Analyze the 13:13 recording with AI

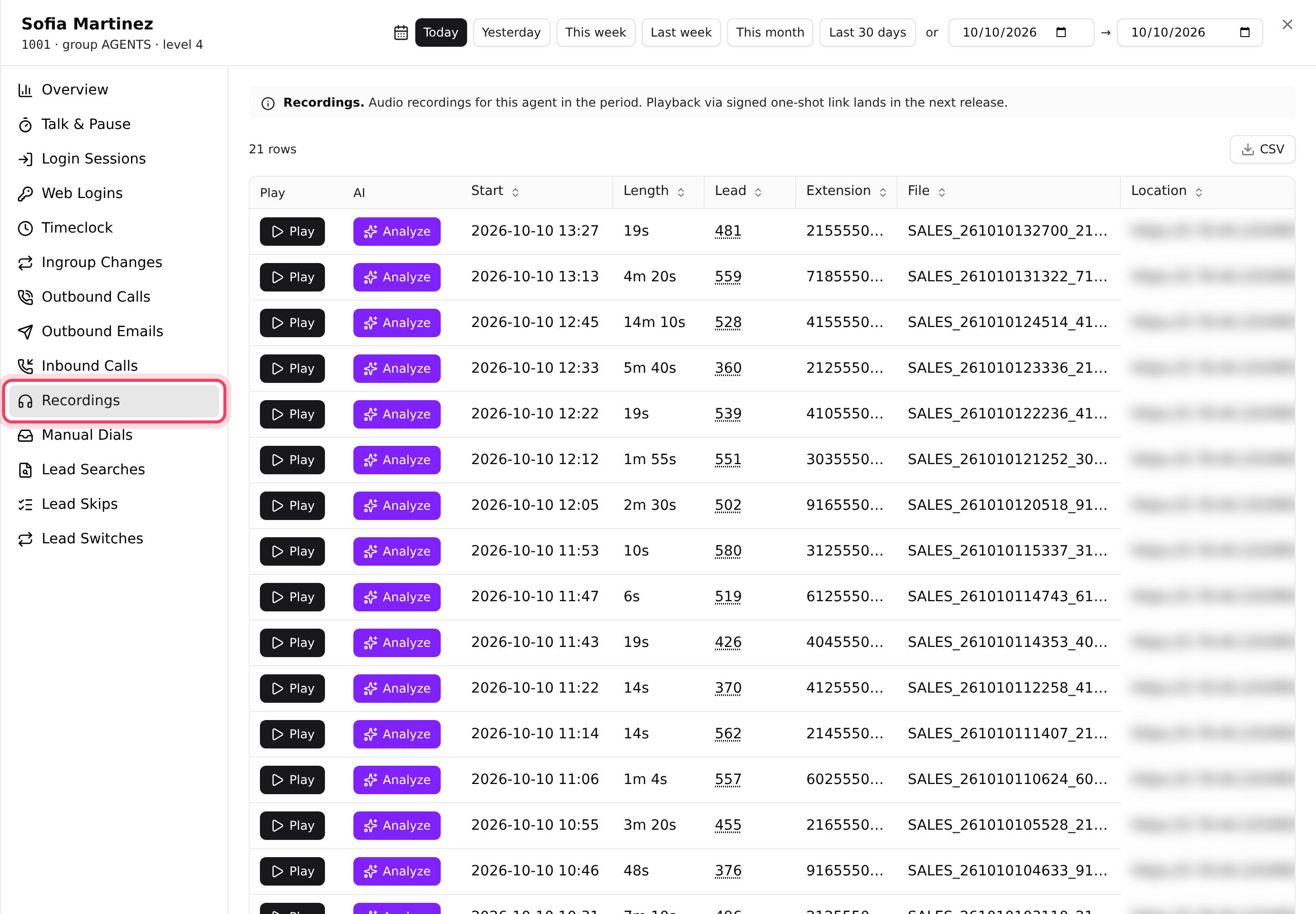397,277
